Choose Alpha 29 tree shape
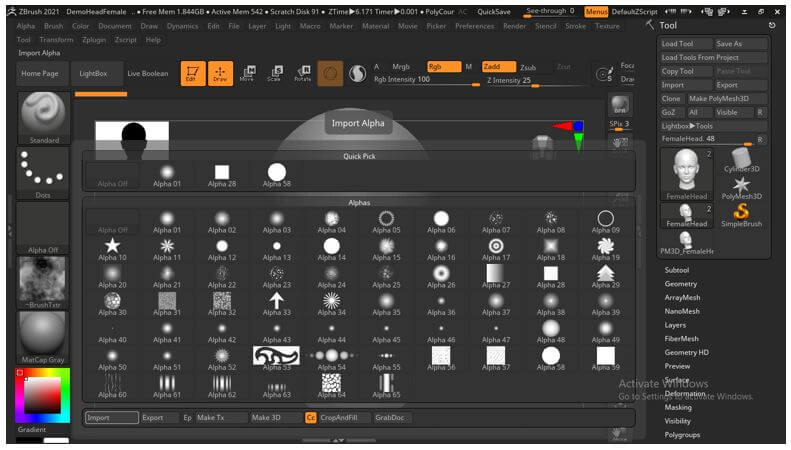 605,277
